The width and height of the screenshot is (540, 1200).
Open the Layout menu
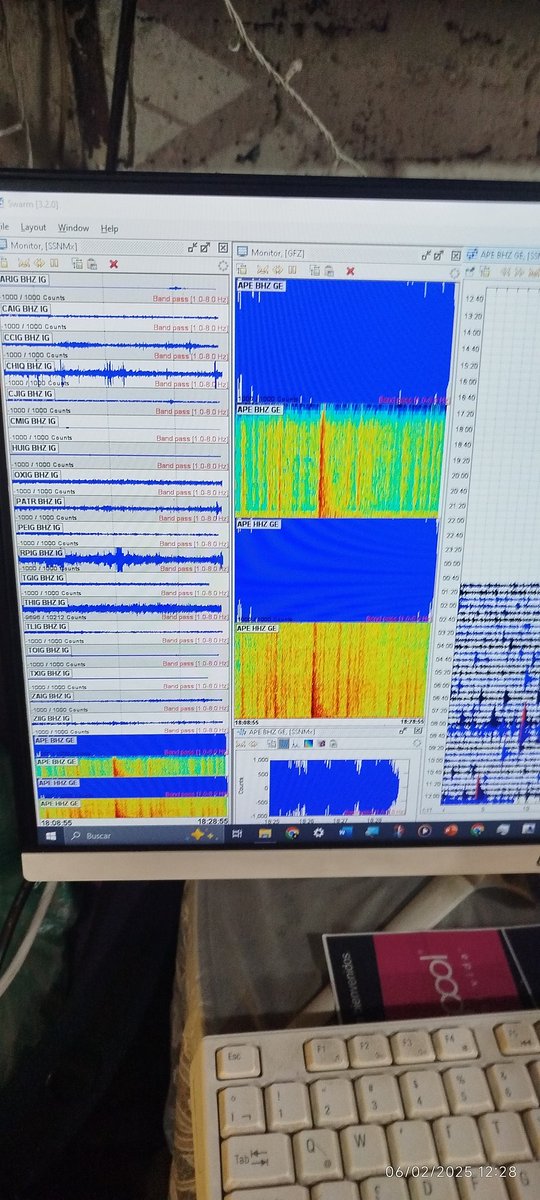point(33,228)
